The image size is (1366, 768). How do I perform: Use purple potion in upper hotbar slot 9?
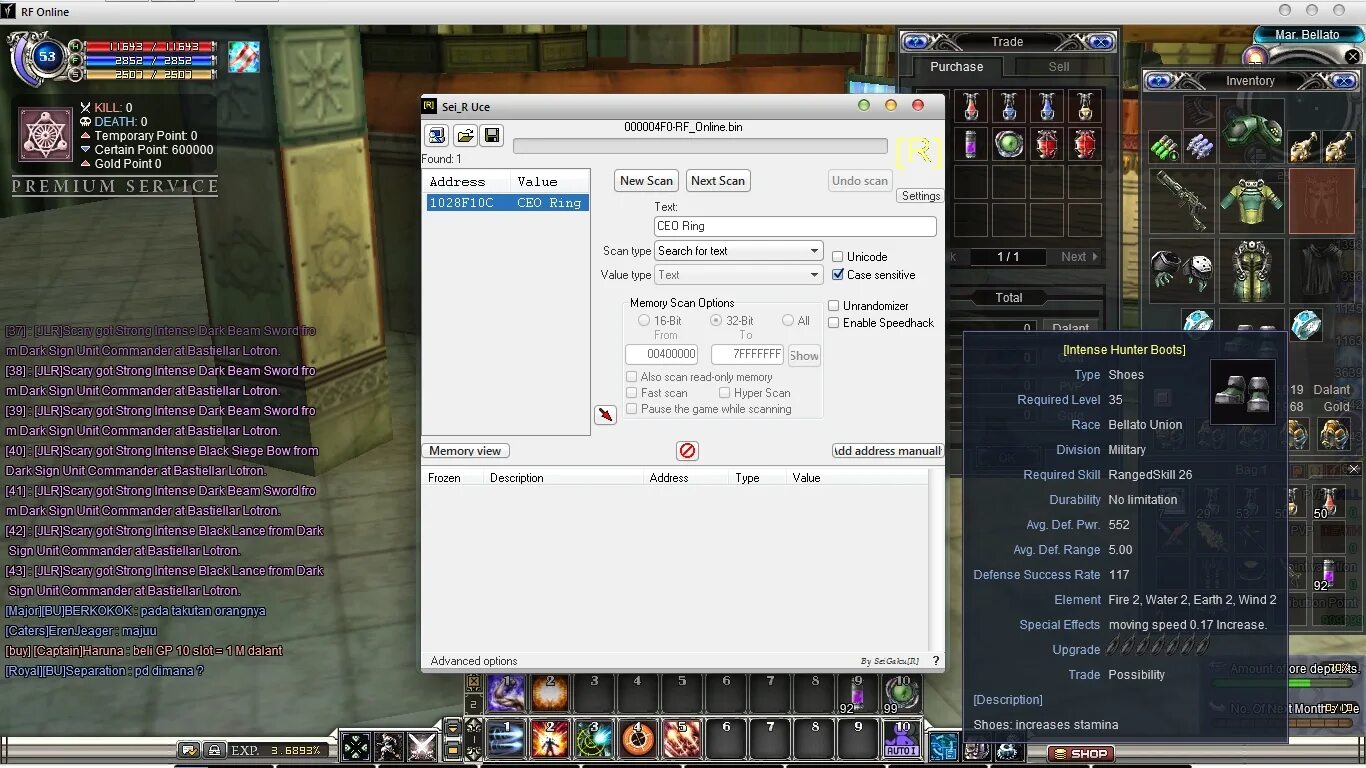tap(858, 694)
